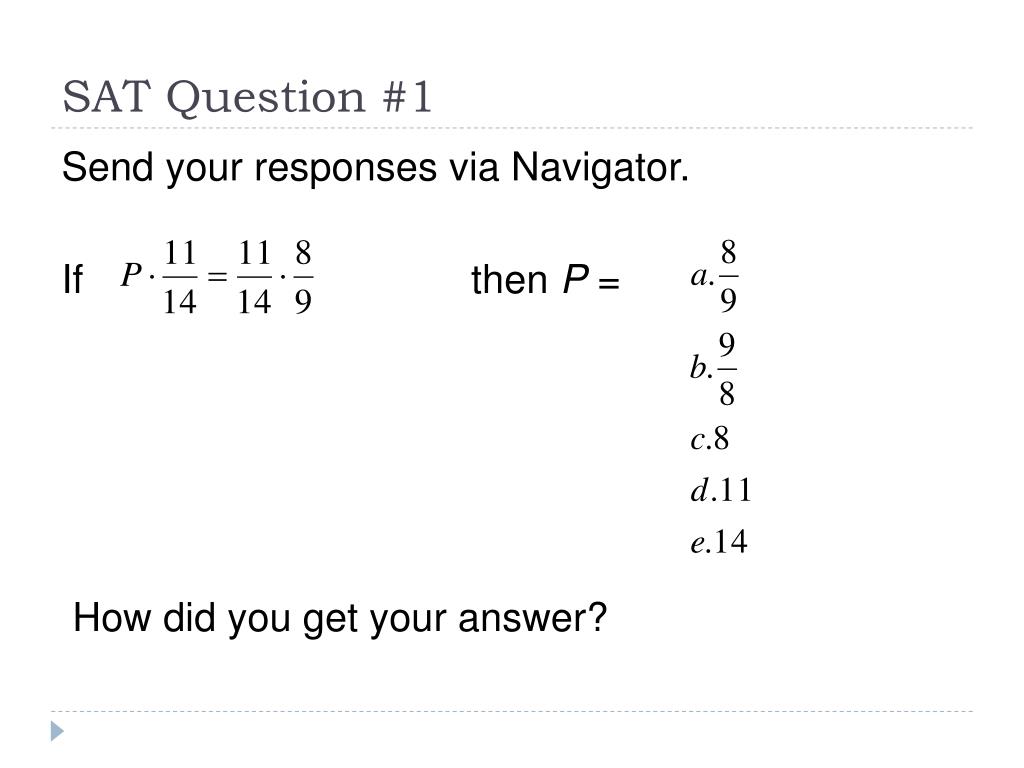Click the word answer in the bottom question
This screenshot has width=1024, height=768.
[x=532, y=620]
